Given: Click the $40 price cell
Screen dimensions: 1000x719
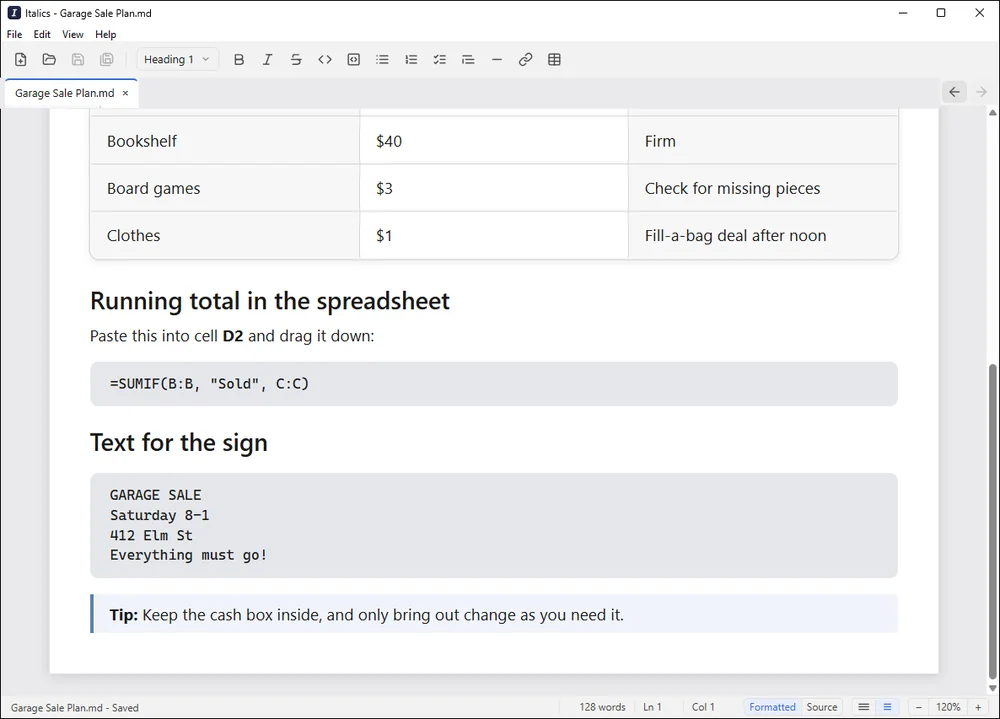Looking at the screenshot, I should pyautogui.click(x=494, y=141).
